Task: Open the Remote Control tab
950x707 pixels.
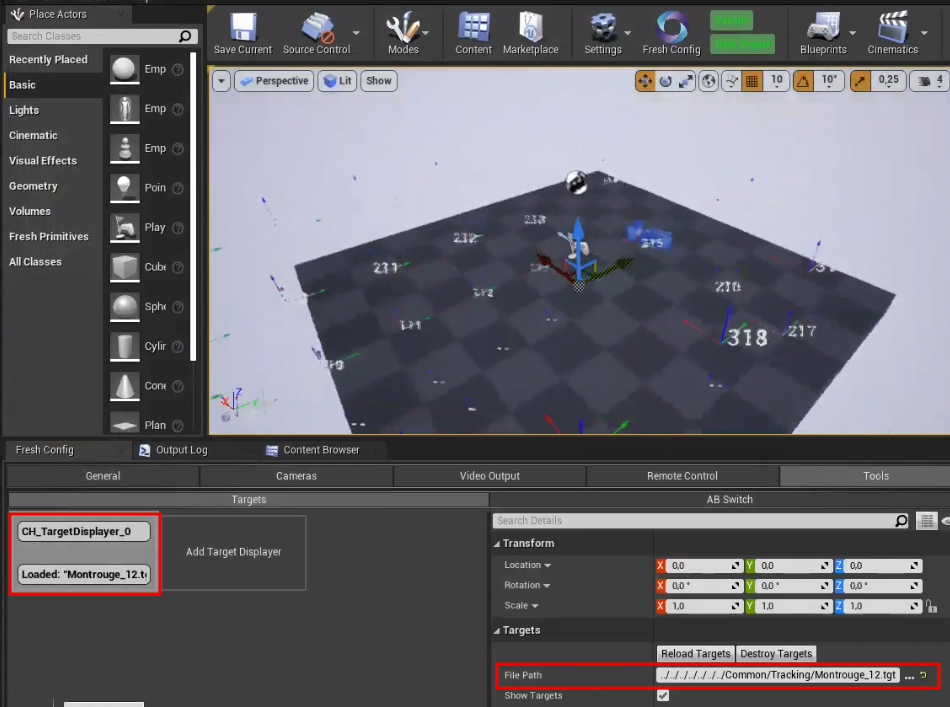Action: tap(682, 476)
